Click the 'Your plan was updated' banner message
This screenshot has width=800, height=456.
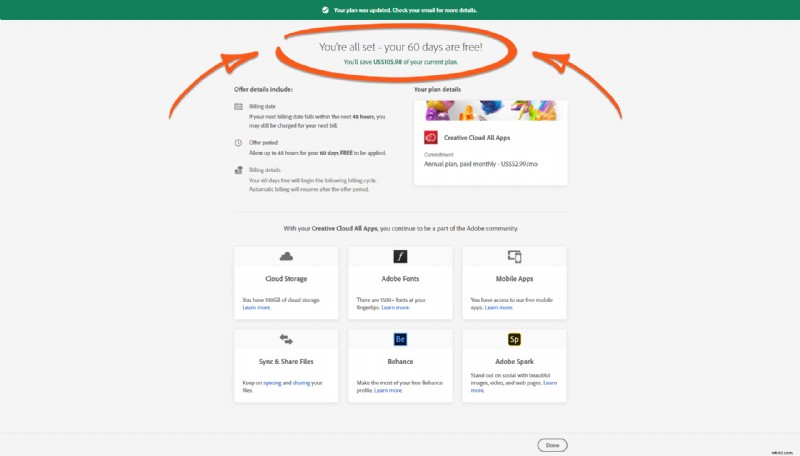(x=405, y=10)
